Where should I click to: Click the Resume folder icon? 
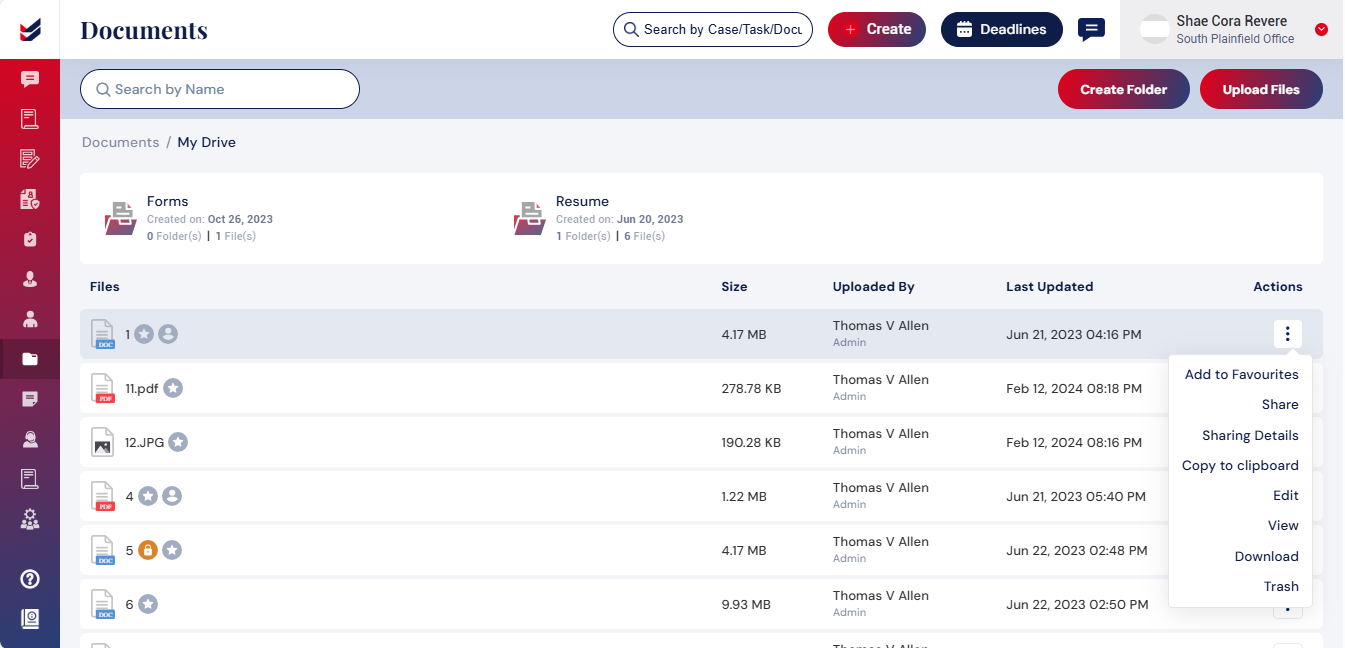click(530, 217)
